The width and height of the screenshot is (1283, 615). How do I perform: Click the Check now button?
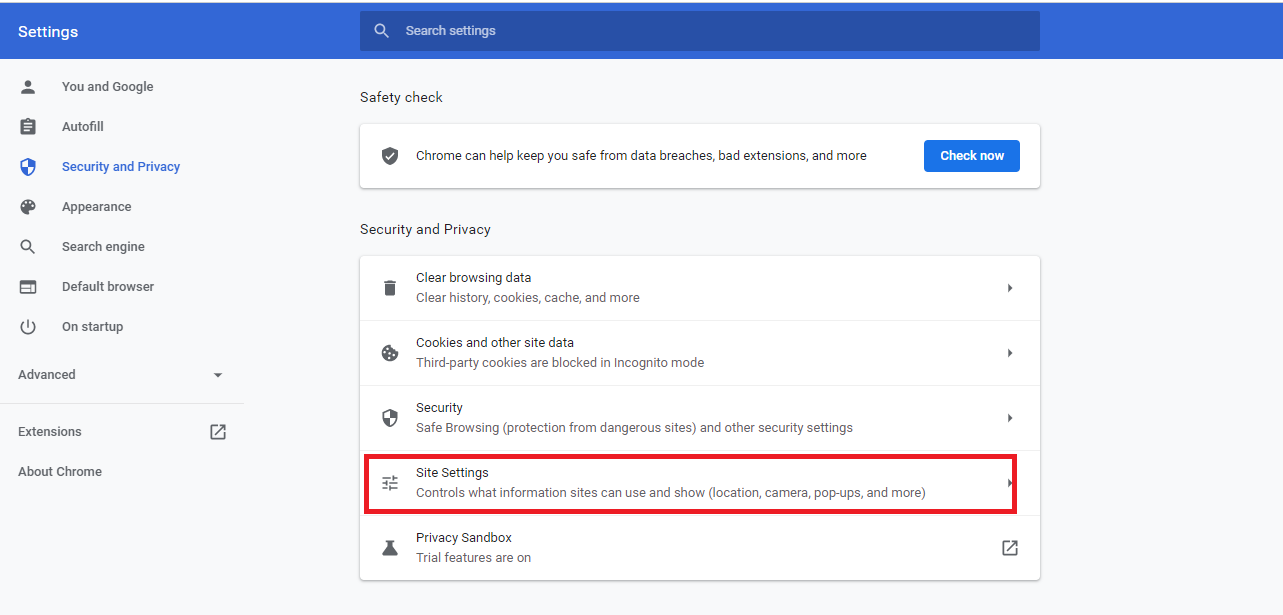[972, 156]
